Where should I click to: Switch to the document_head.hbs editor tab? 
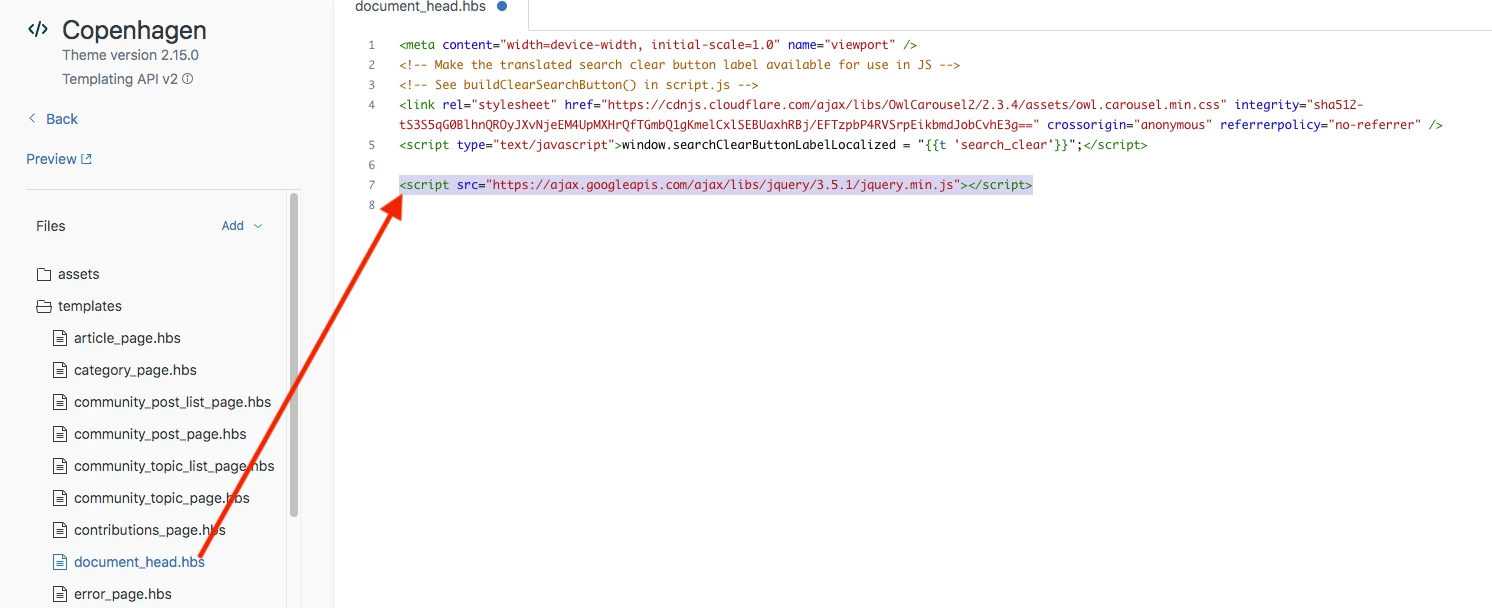[x=431, y=8]
